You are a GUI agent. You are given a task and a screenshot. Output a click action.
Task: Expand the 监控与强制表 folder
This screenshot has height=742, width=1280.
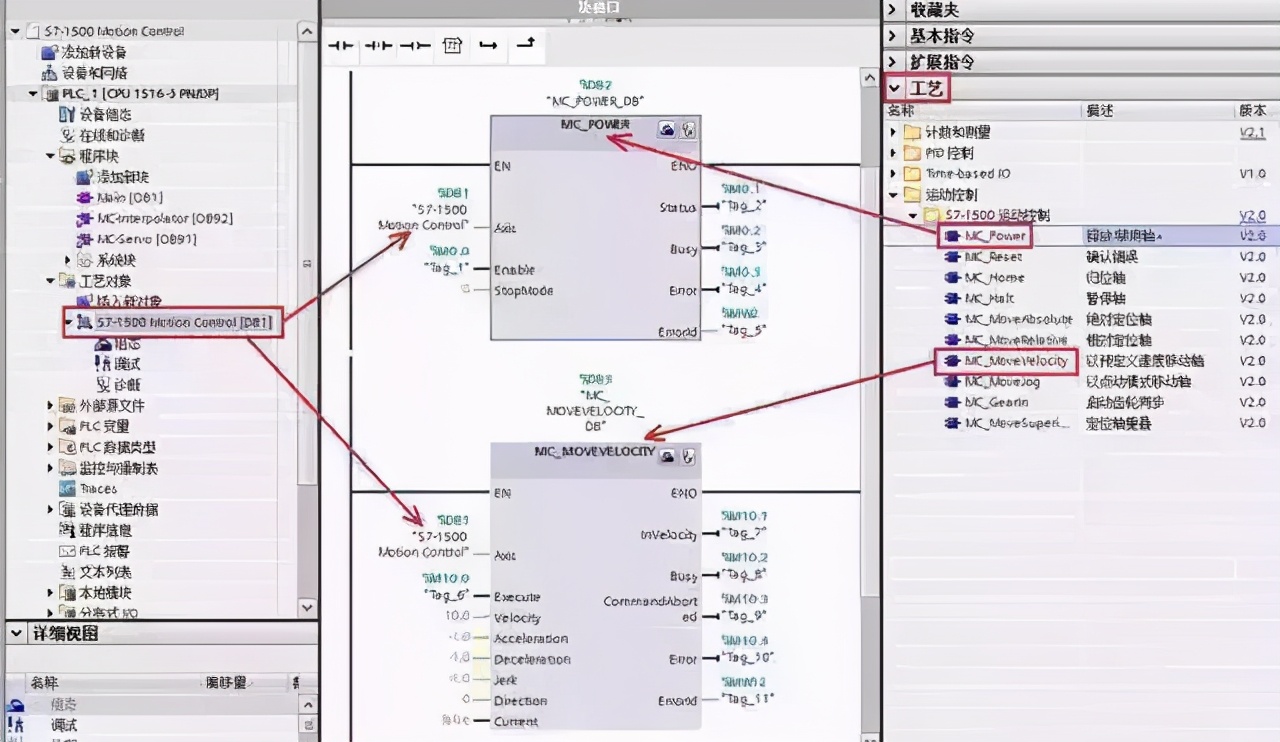[51, 468]
